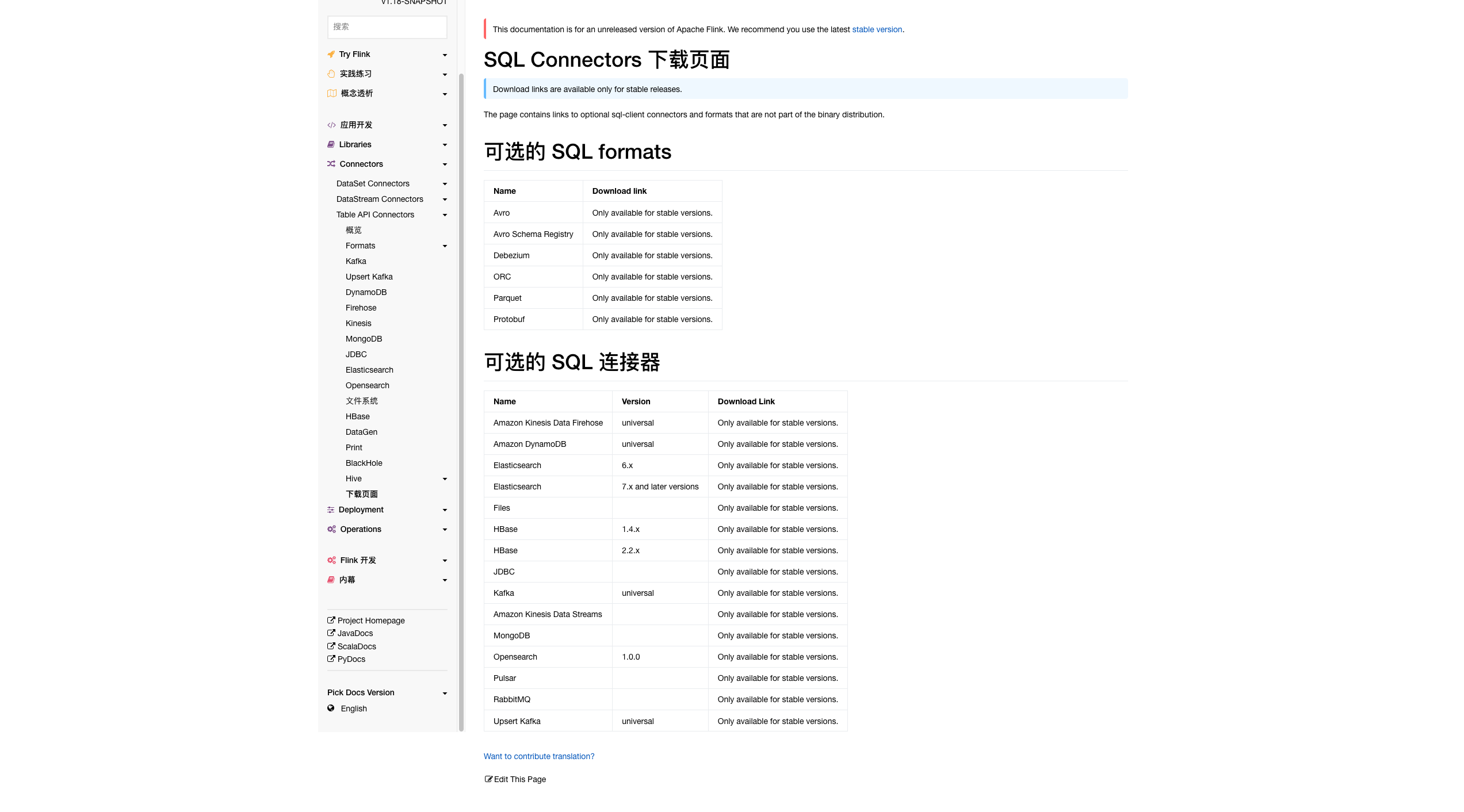The height and width of the screenshot is (812, 1464).
Task: Open the HBase connector page
Action: click(x=358, y=416)
